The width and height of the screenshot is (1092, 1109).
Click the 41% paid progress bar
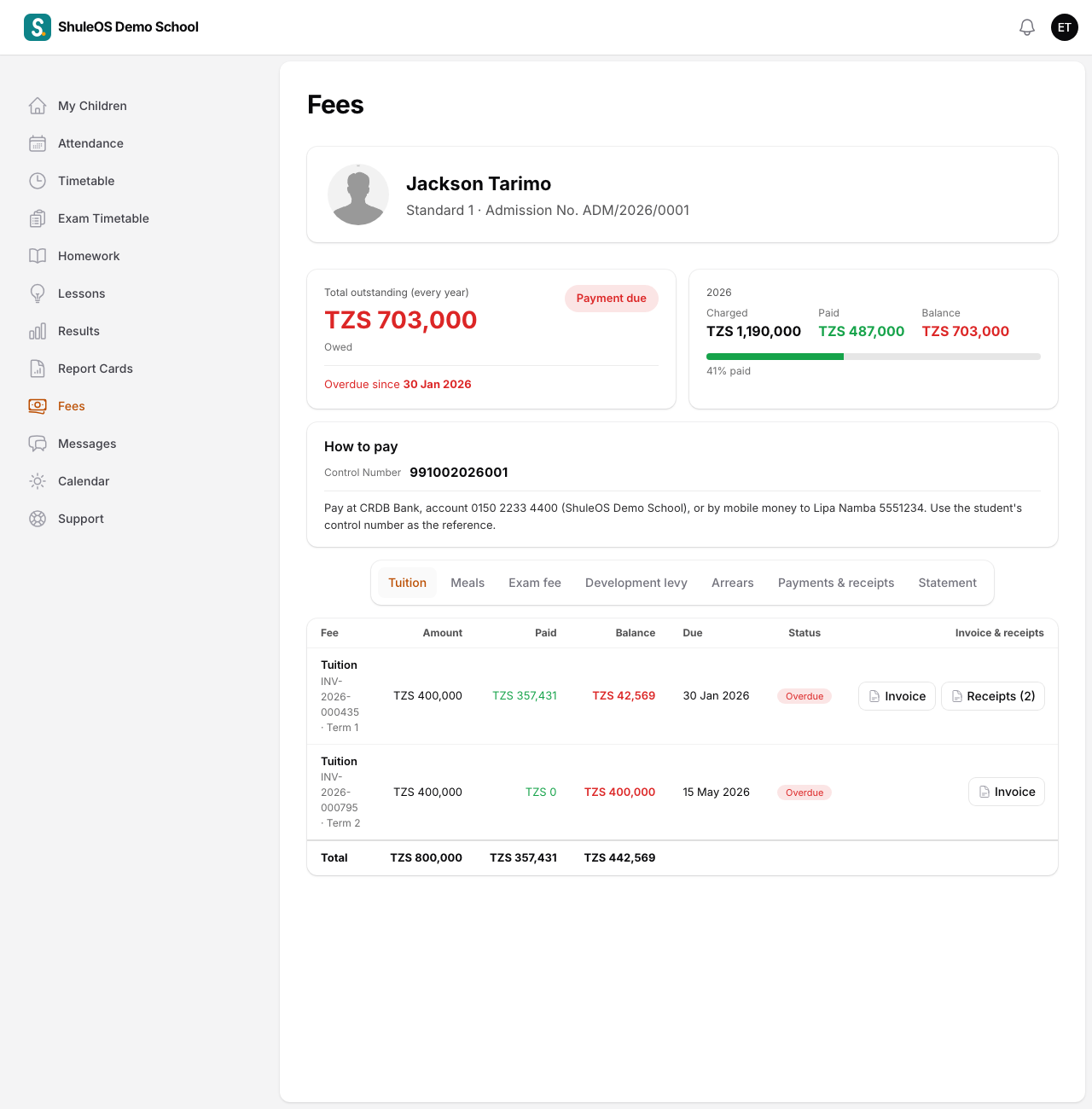click(874, 357)
